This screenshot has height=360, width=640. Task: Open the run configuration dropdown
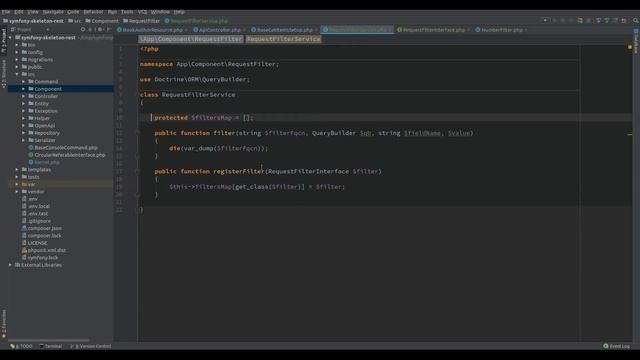click(x=545, y=20)
